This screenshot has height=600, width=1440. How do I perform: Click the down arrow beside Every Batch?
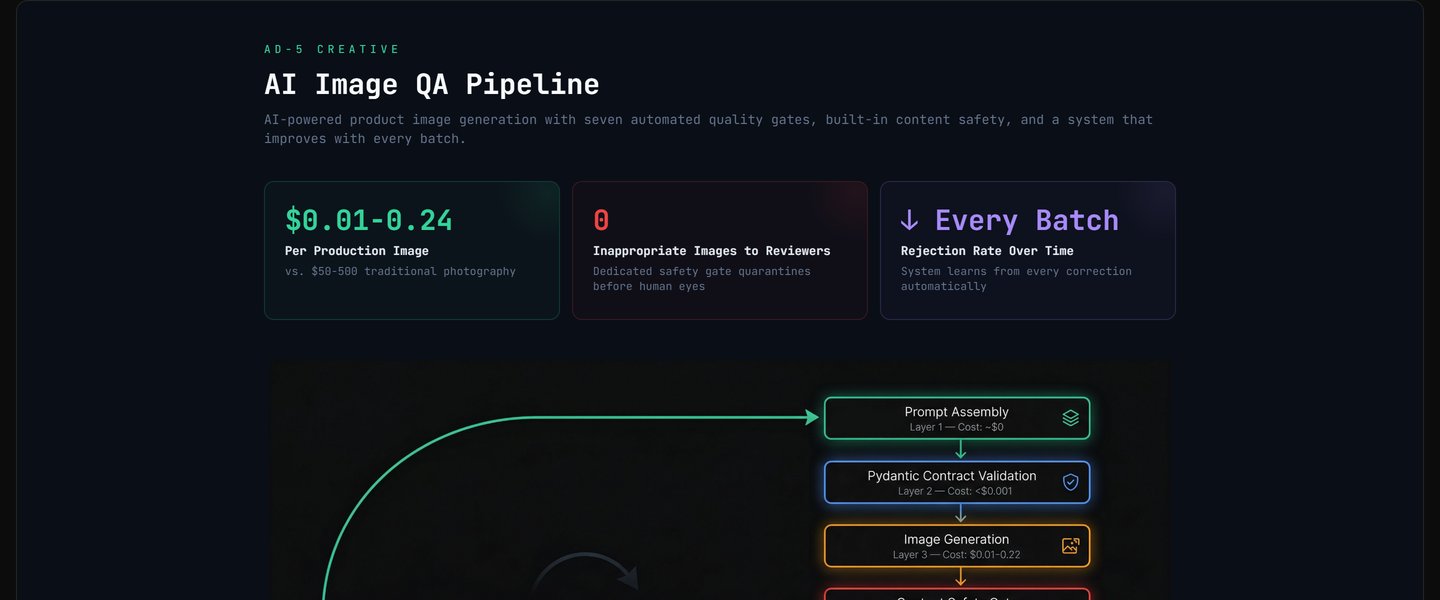point(909,220)
